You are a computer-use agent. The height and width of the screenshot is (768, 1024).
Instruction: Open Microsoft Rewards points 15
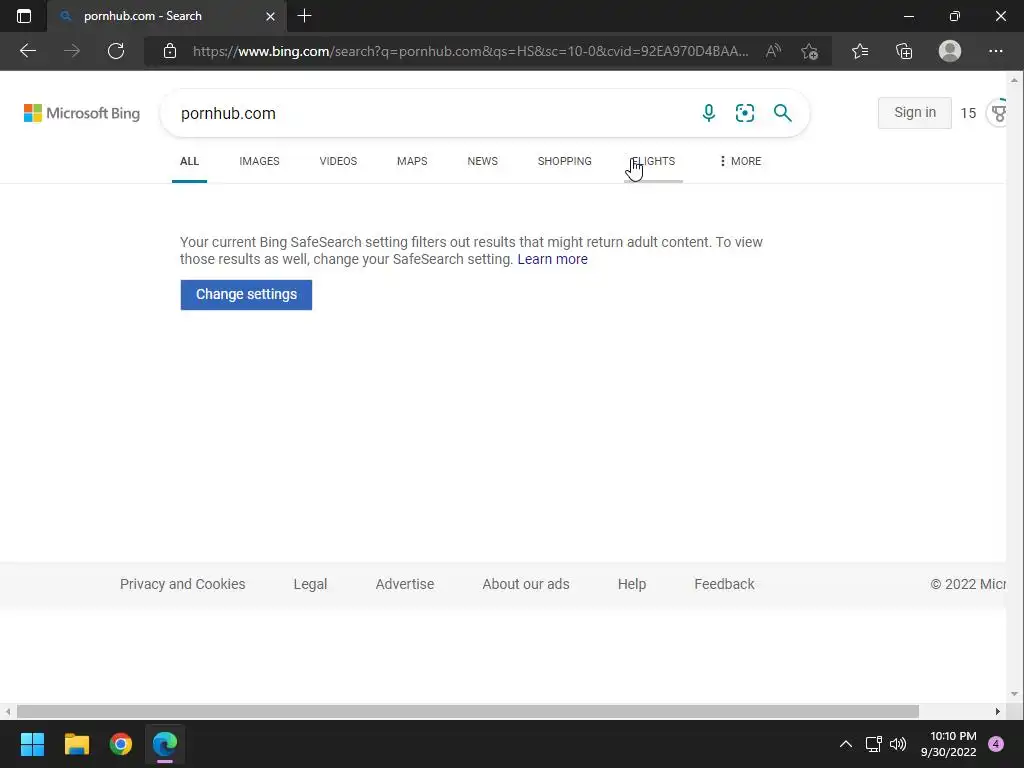968,113
